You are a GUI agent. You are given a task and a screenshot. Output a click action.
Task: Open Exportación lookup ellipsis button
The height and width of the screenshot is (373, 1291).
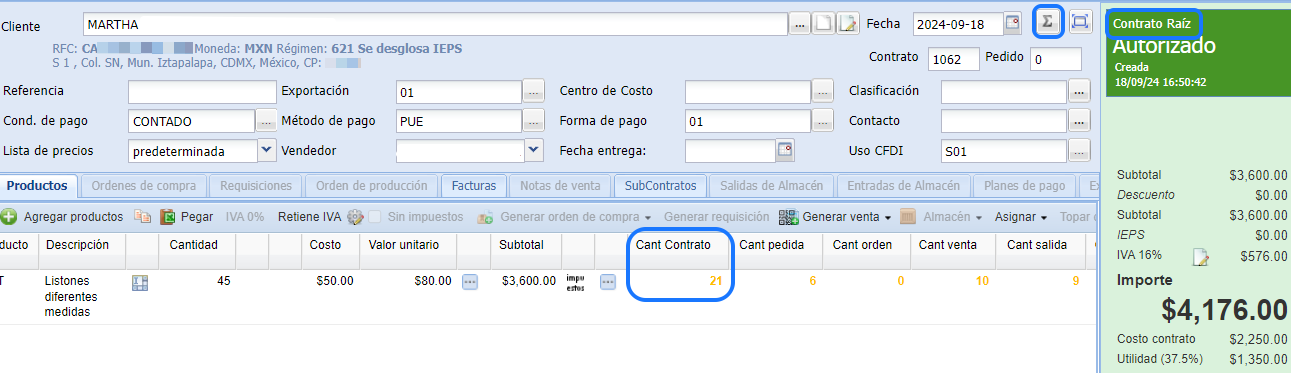coord(533,91)
